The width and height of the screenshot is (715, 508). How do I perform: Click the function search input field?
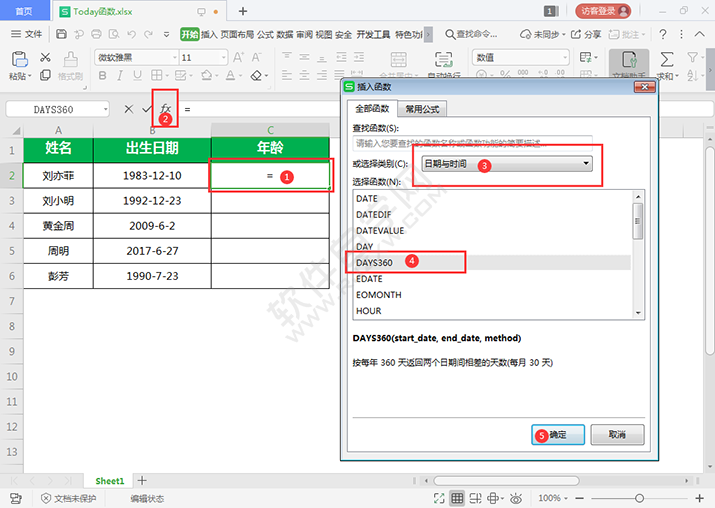click(x=472, y=143)
